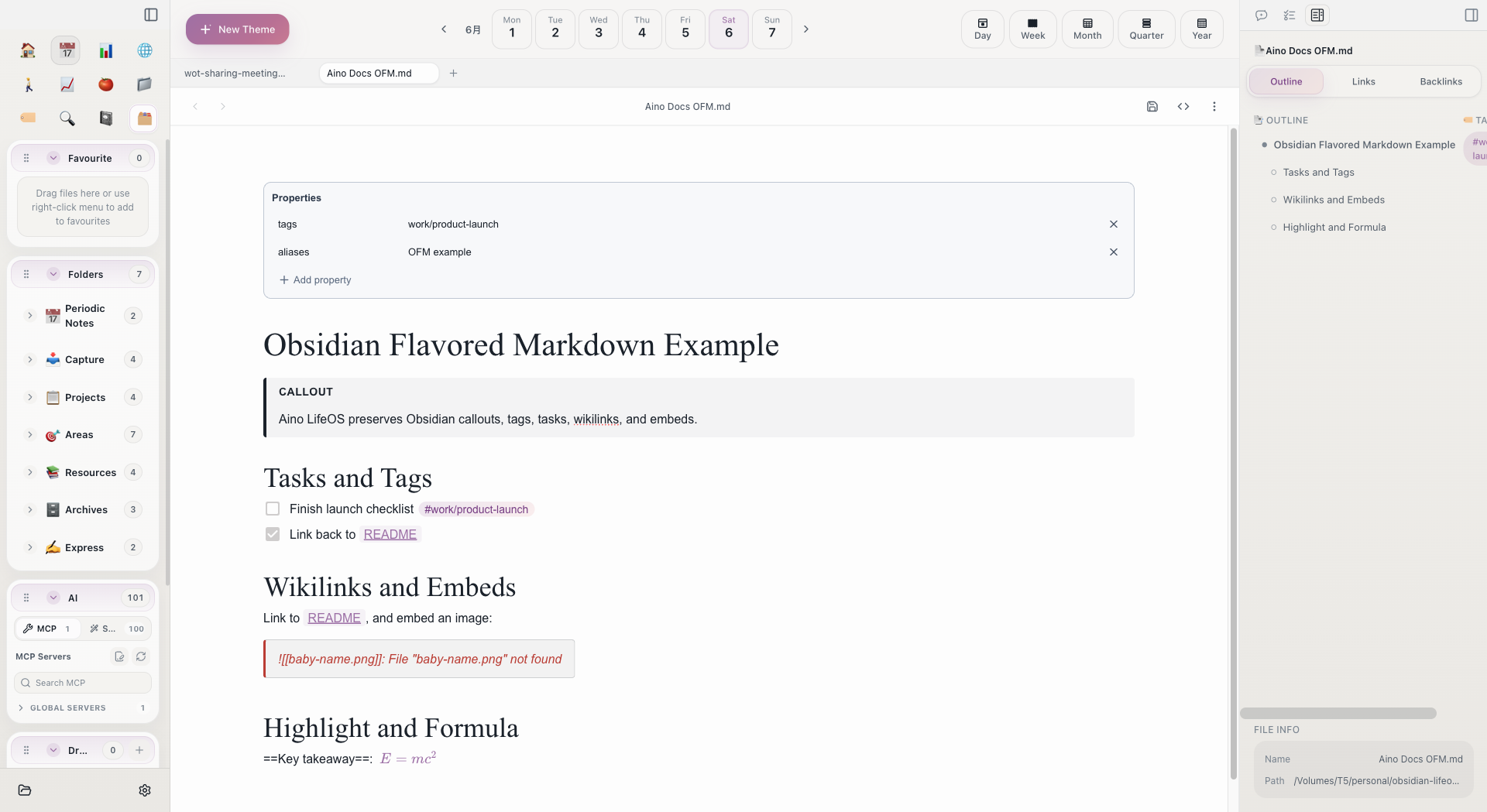
Task: Open the three-dot more options menu
Action: tap(1214, 106)
